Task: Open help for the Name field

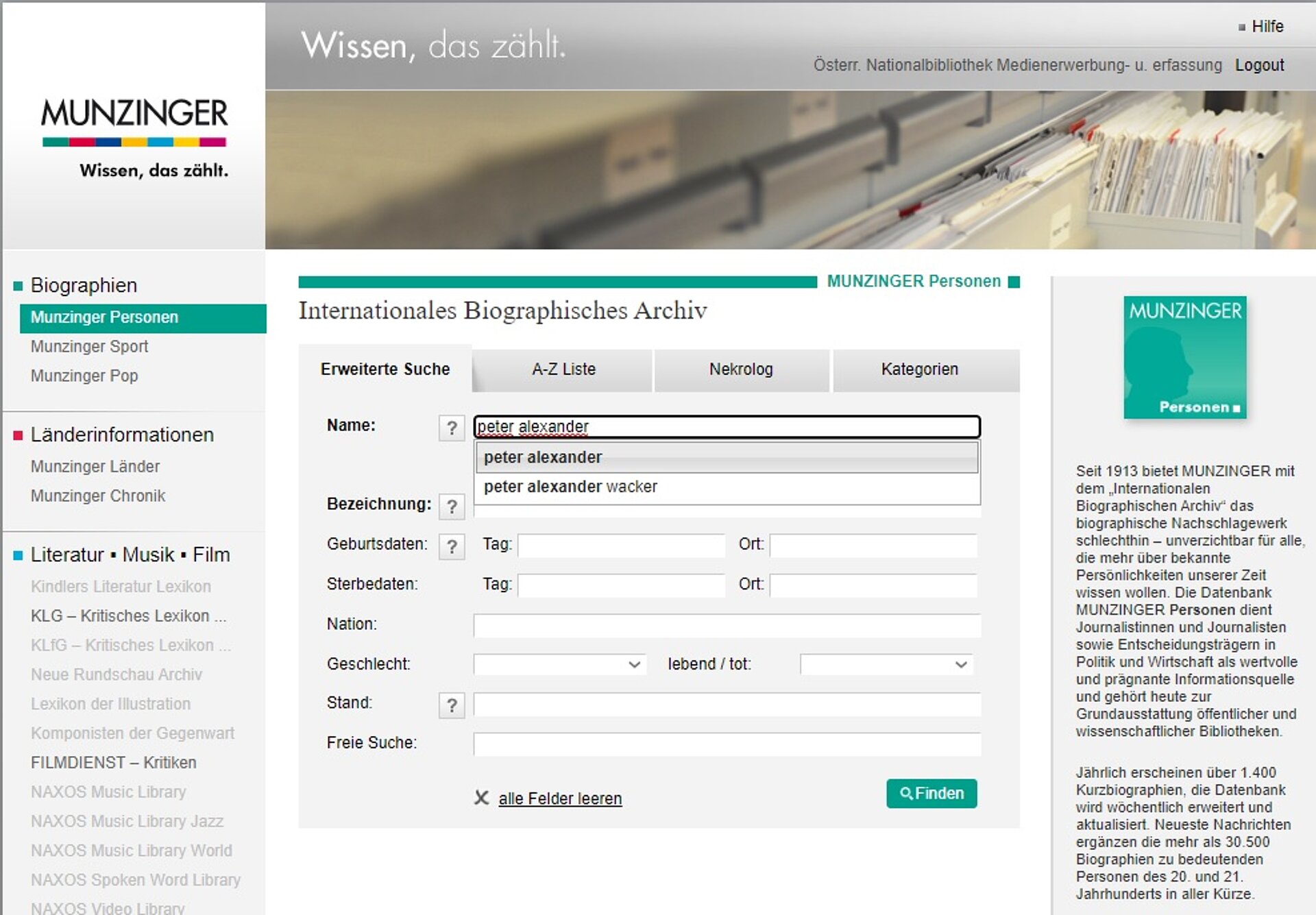Action: (x=452, y=428)
